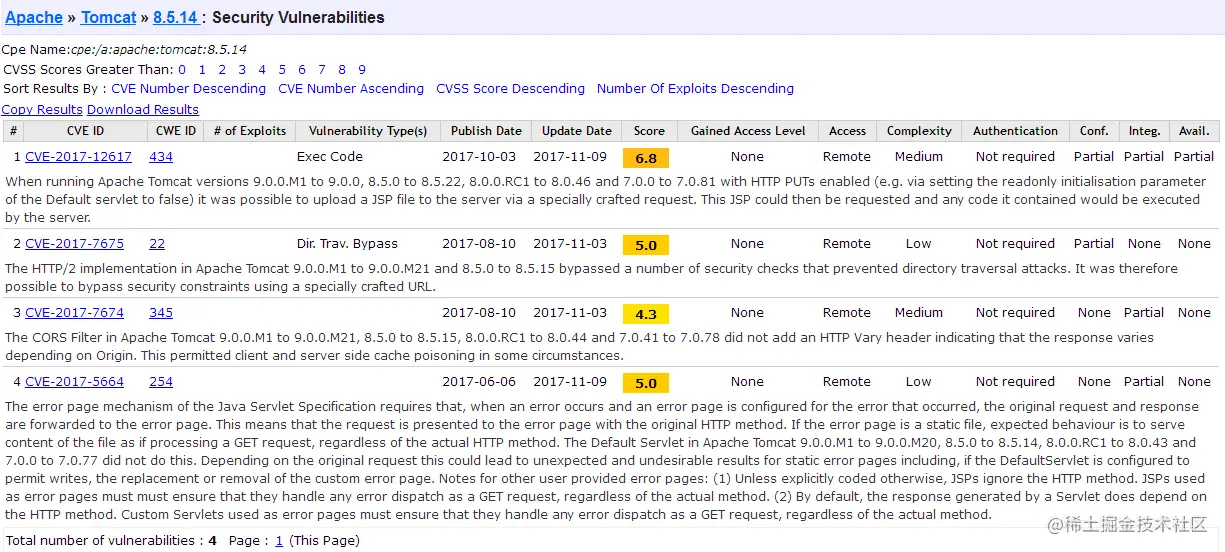The image size is (1225, 552).
Task: Click Copy Results link
Action: pyautogui.click(x=42, y=110)
